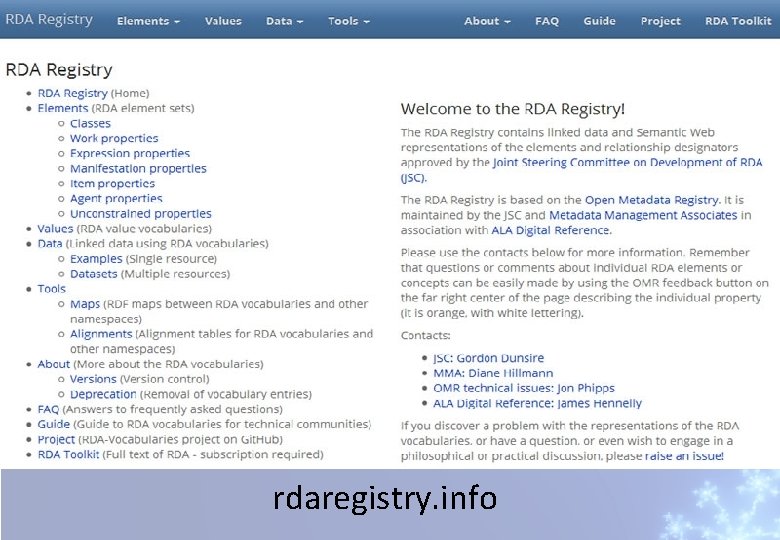Open RDA Toolkit from the top navigation bar
Screen dimensions: 780x540
(738, 21)
